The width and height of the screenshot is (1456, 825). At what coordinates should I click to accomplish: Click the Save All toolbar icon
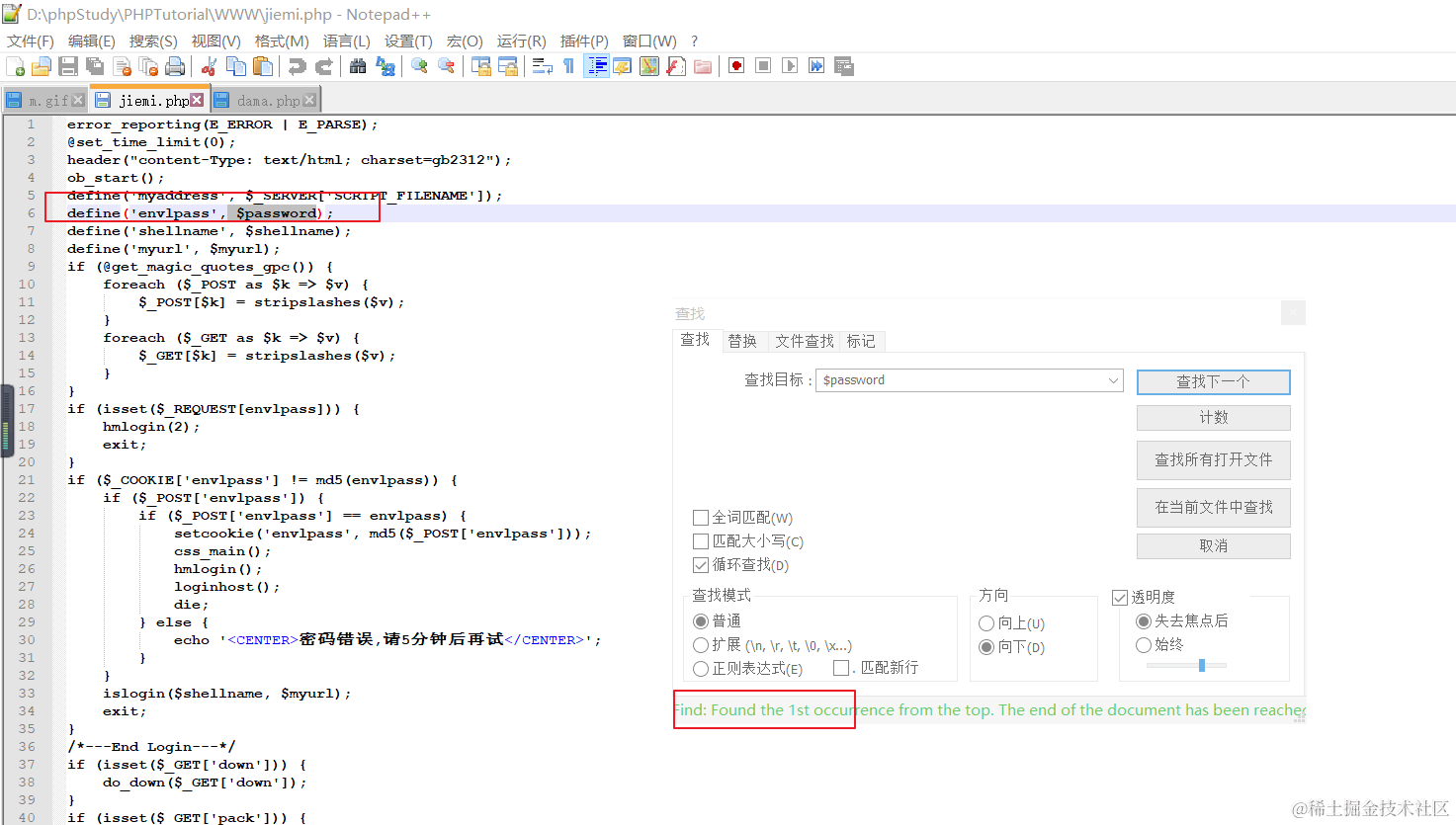pos(95,66)
